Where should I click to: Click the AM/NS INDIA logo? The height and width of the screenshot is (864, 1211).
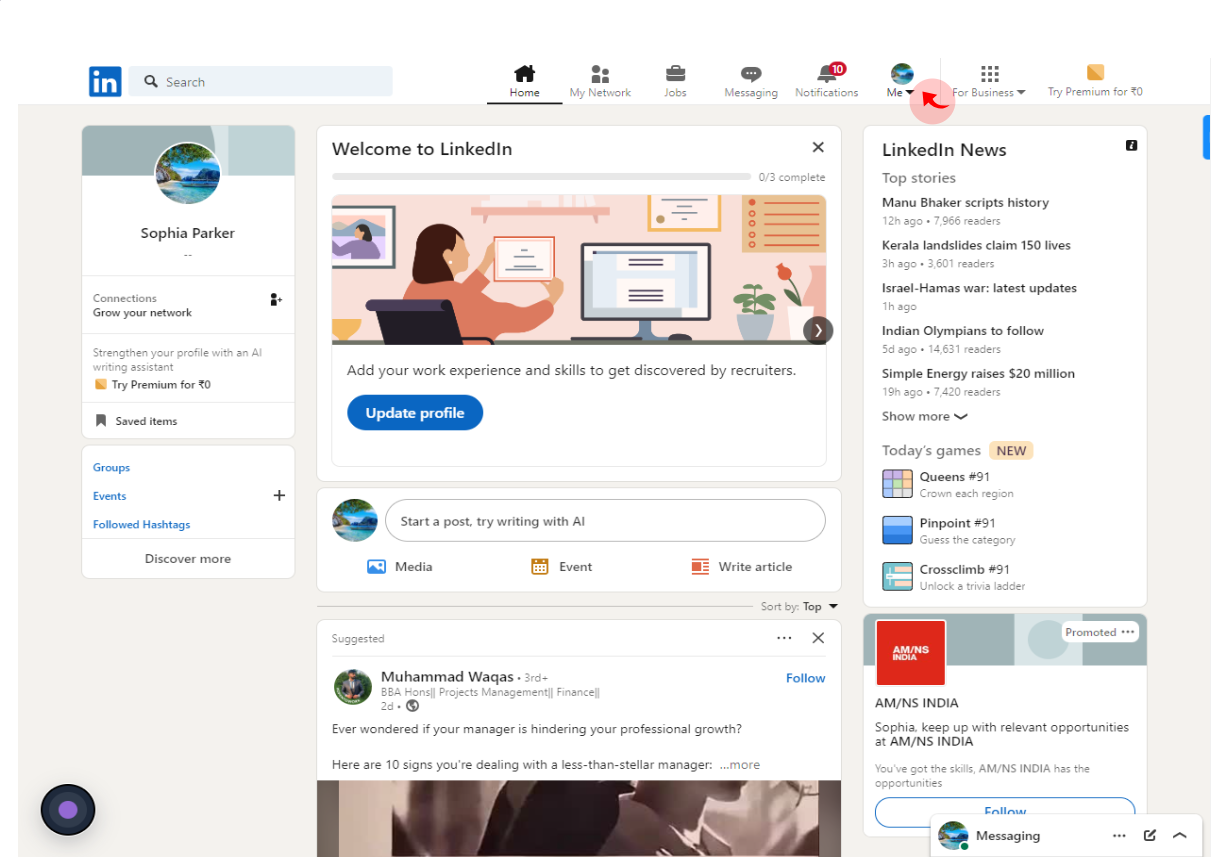(x=910, y=654)
